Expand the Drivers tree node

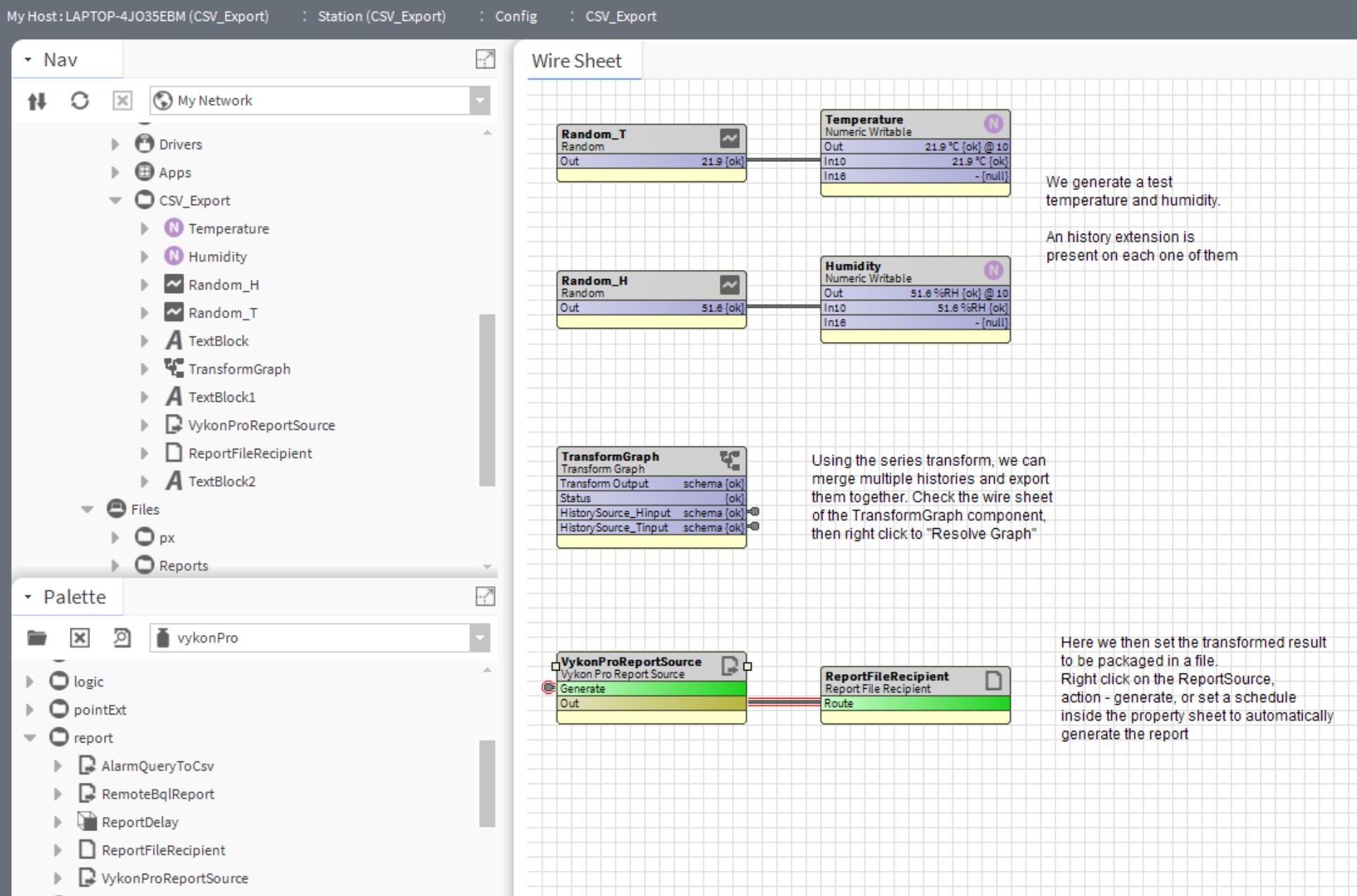click(x=115, y=144)
